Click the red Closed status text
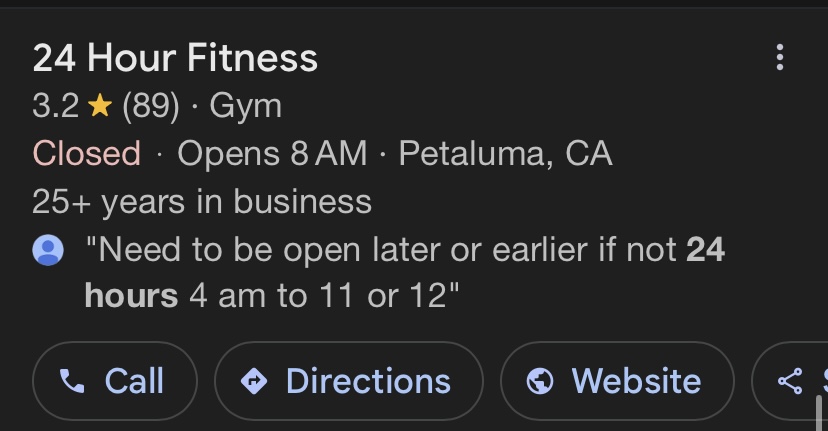This screenshot has height=431, width=828. click(x=86, y=154)
